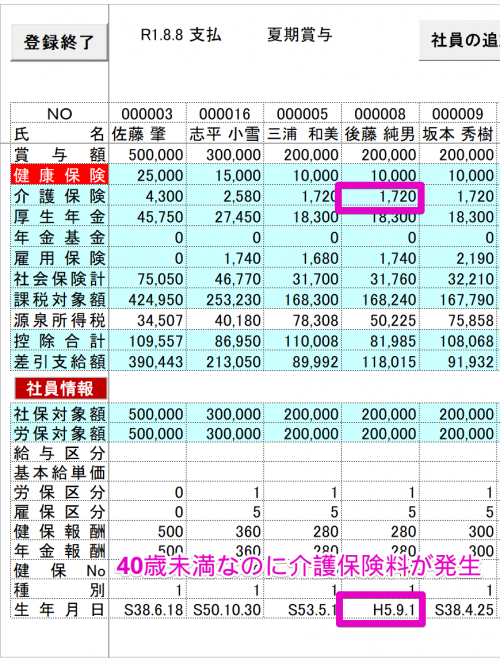Screen dimensions: 500x658
Task: Select 坂本 秀樹's 健保報酬 cell 300
Action: coord(458,531)
